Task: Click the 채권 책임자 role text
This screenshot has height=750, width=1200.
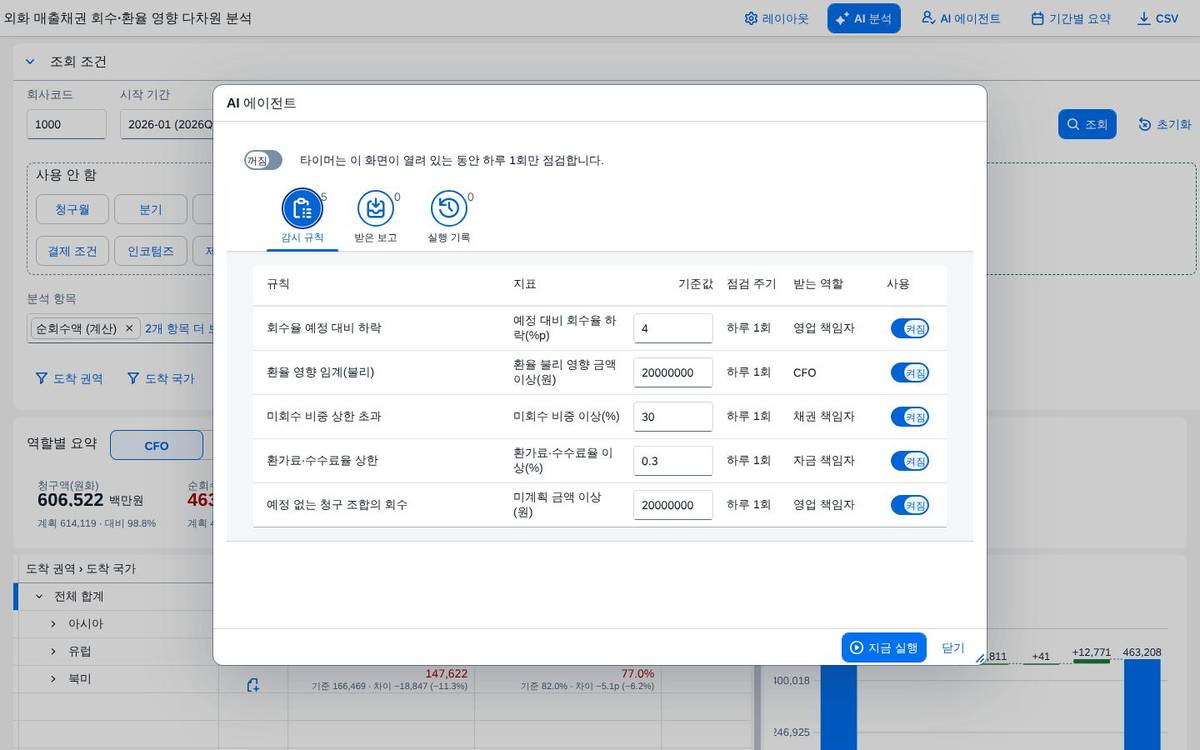Action: [x=824, y=416]
